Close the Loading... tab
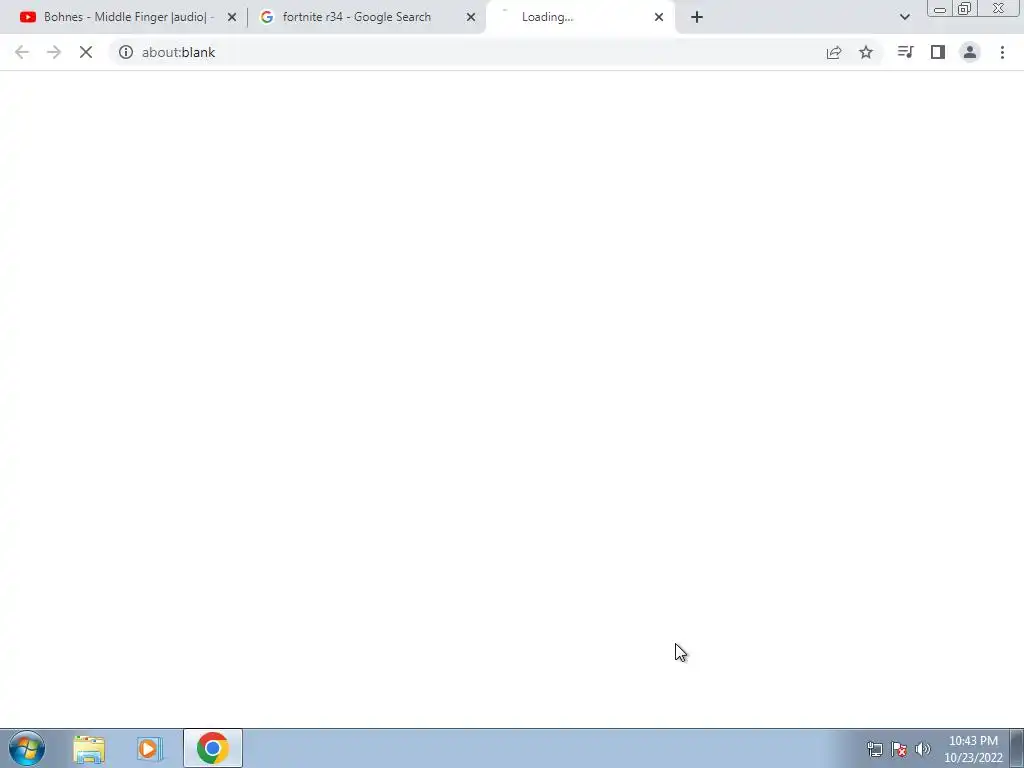The width and height of the screenshot is (1024, 768). coord(659,17)
